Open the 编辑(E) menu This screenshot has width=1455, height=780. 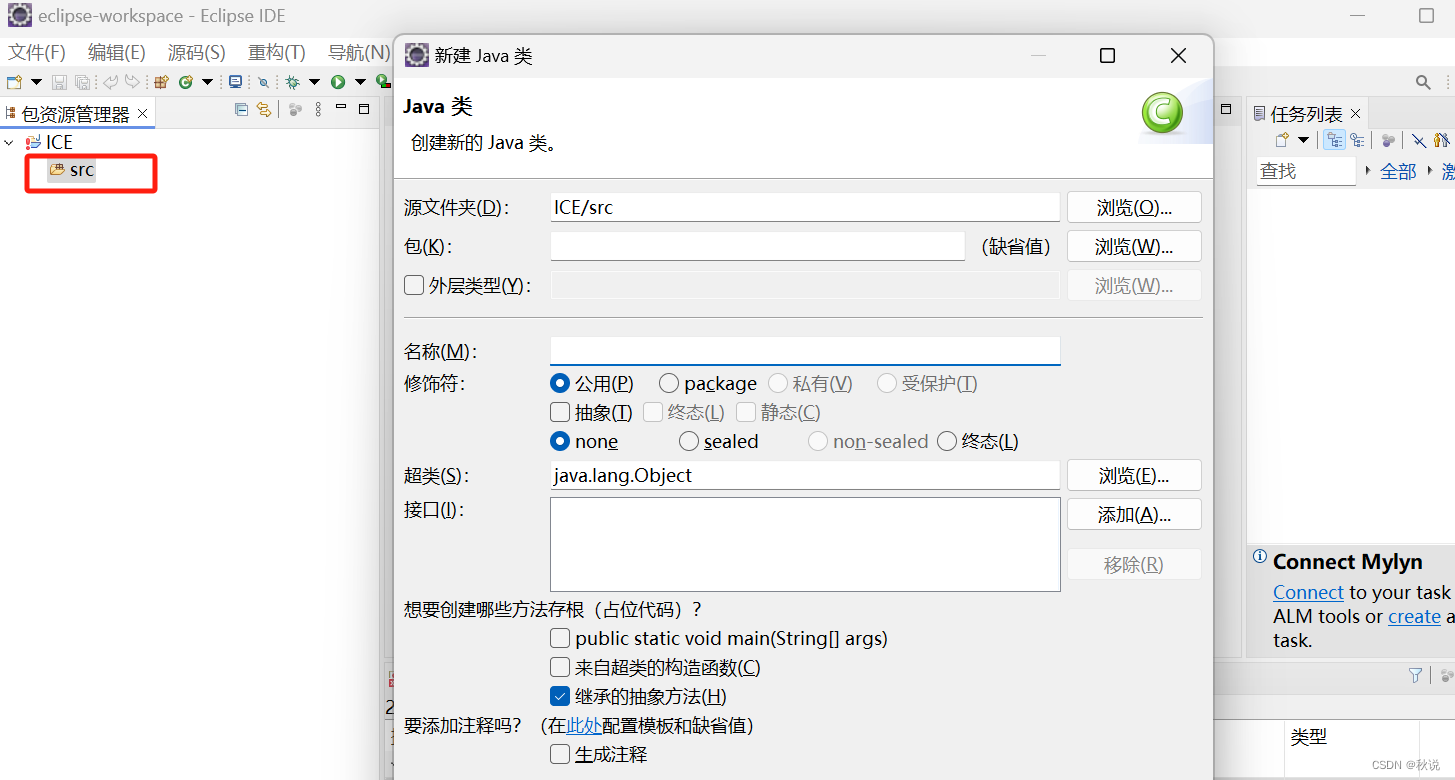point(117,53)
